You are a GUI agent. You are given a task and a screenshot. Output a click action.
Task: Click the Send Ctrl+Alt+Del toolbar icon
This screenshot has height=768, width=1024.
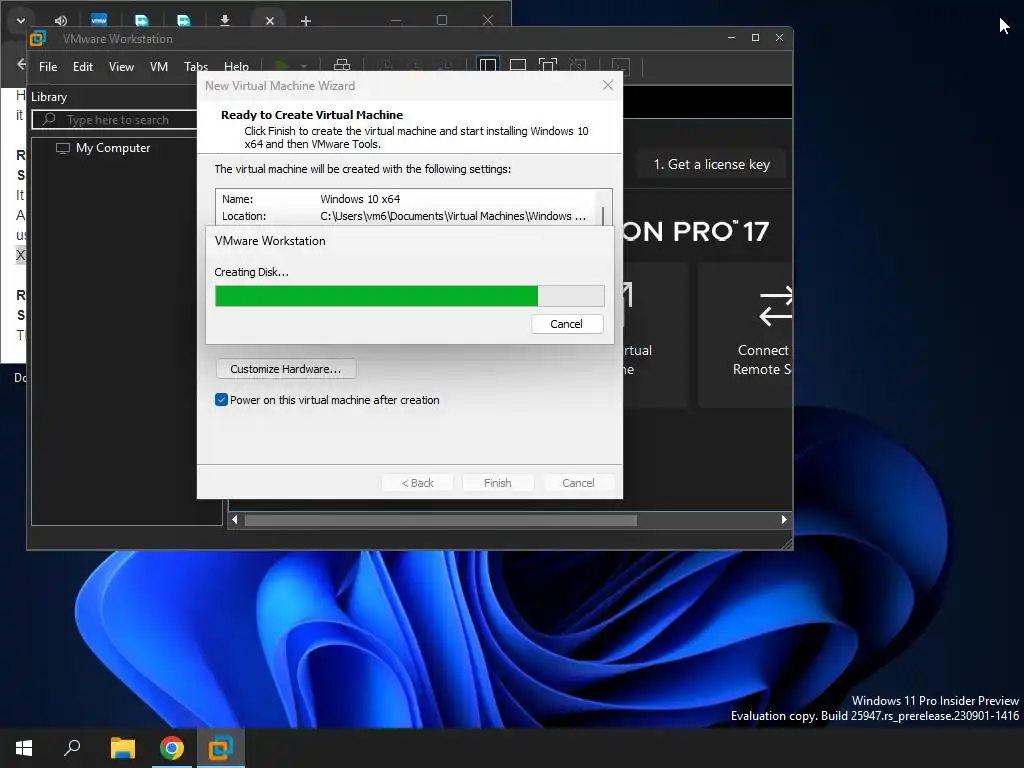pos(342,65)
